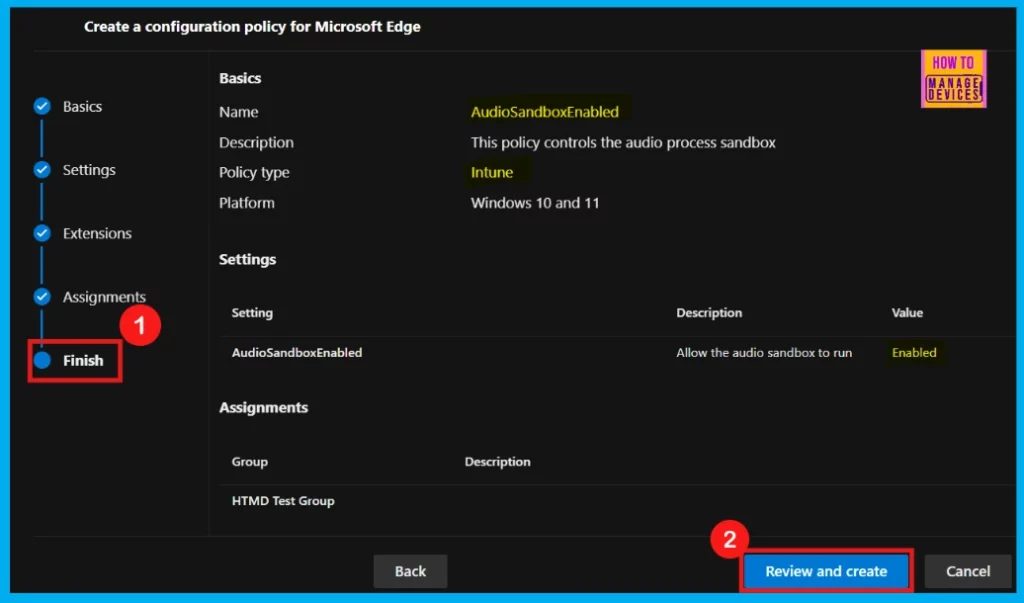Image resolution: width=1024 pixels, height=603 pixels.
Task: Click the description 'This policy controls the audio process sandbox'
Action: pyautogui.click(x=623, y=142)
